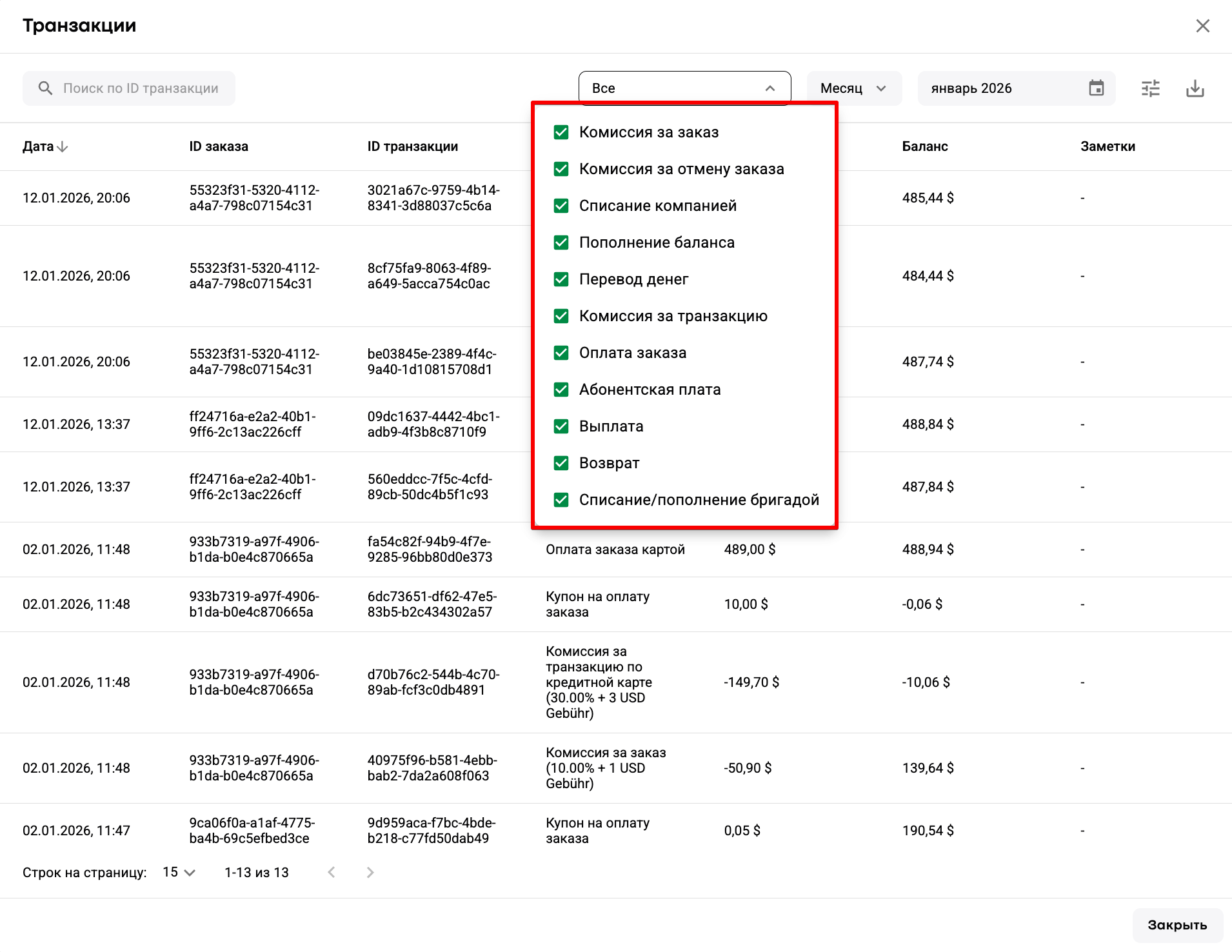Click the 139,64 $ balance cell
This screenshot has width=1232, height=952.
928,768
